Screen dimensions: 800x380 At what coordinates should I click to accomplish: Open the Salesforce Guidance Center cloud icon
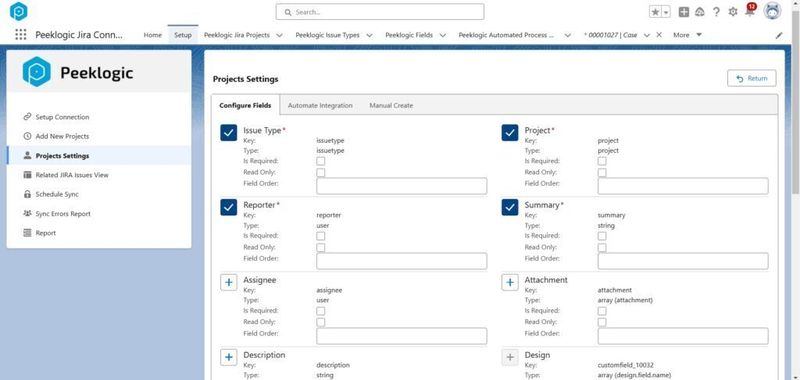699,12
